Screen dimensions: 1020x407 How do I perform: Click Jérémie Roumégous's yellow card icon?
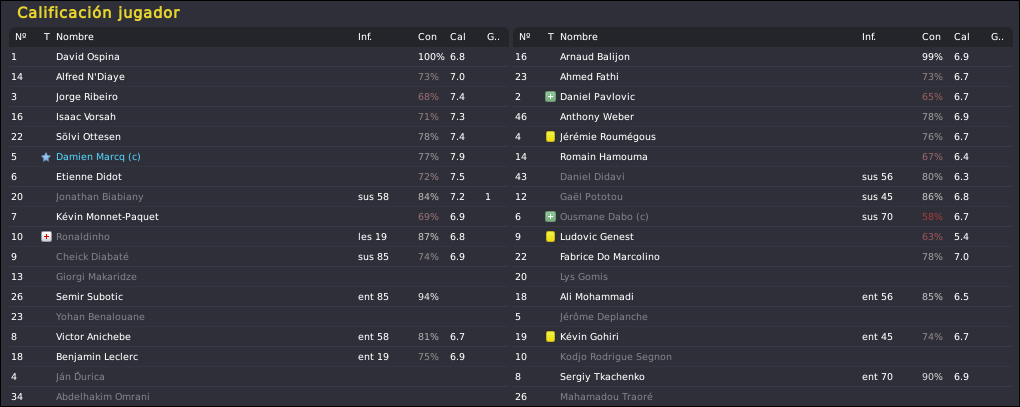click(550, 137)
